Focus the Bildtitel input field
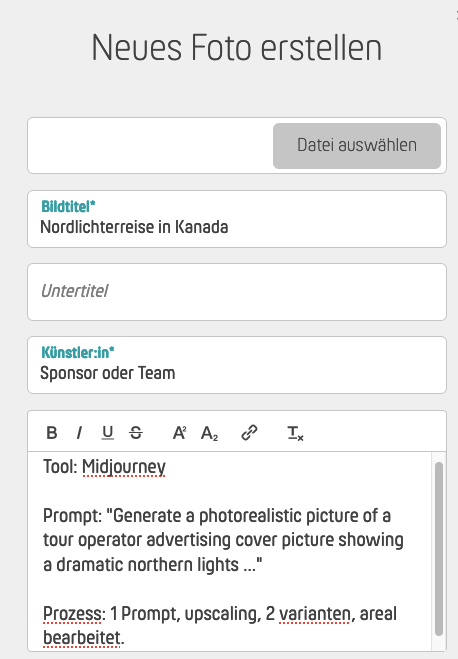The image size is (458, 659). pos(237,219)
